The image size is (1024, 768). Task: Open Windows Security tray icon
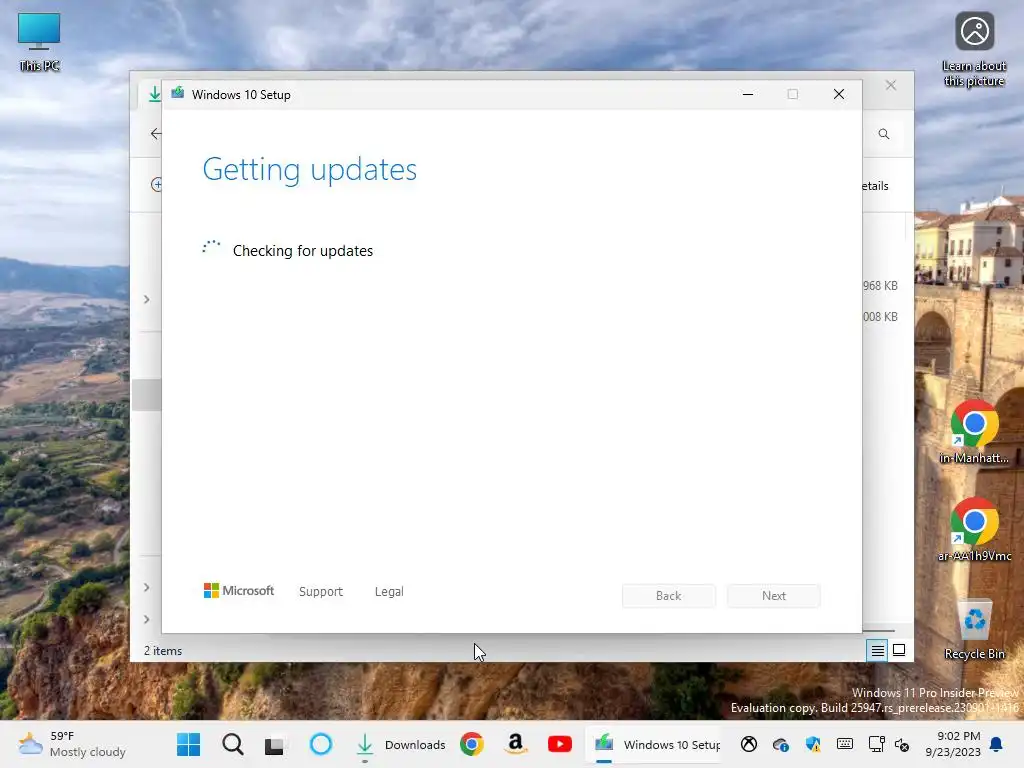[812, 744]
